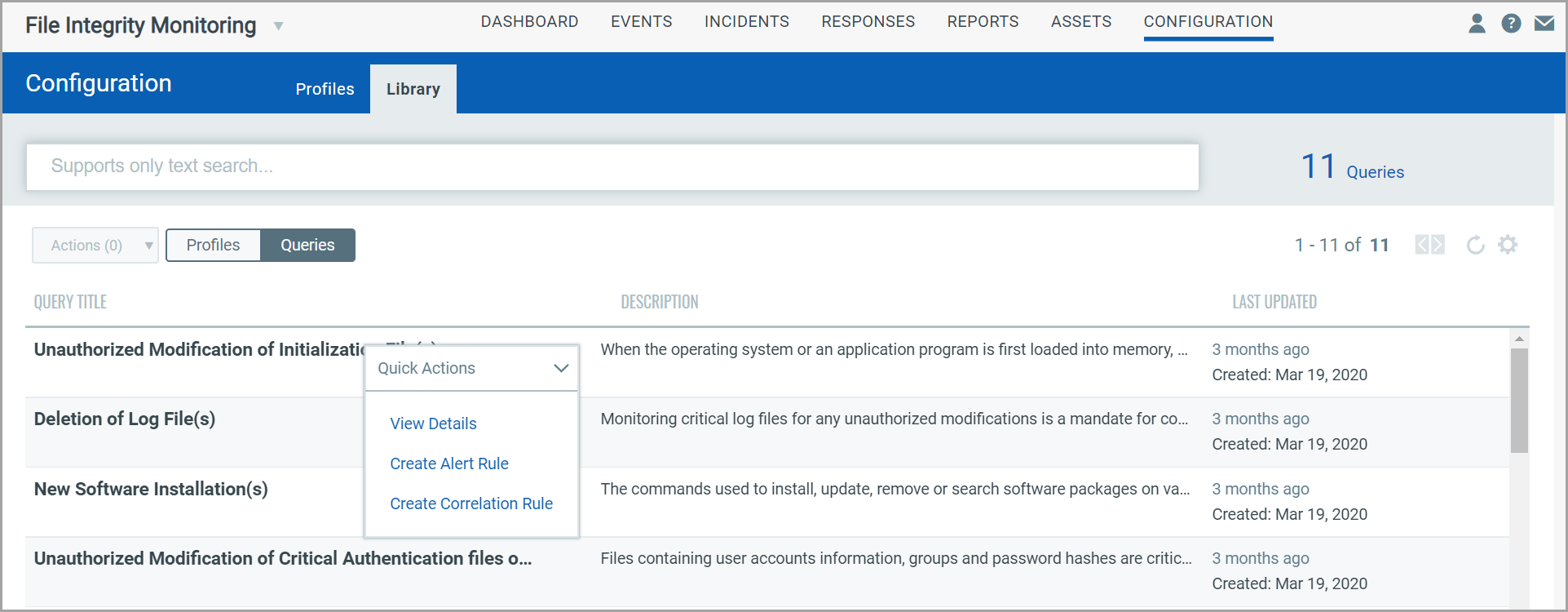Image resolution: width=1568 pixels, height=612 pixels.
Task: Open the Configuration menu
Action: pos(1208,22)
